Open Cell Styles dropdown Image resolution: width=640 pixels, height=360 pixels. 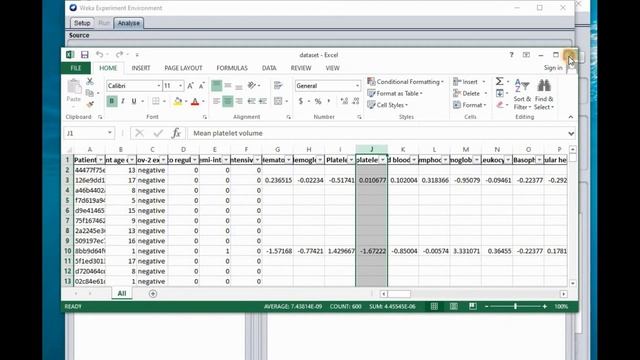pyautogui.click(x=387, y=105)
